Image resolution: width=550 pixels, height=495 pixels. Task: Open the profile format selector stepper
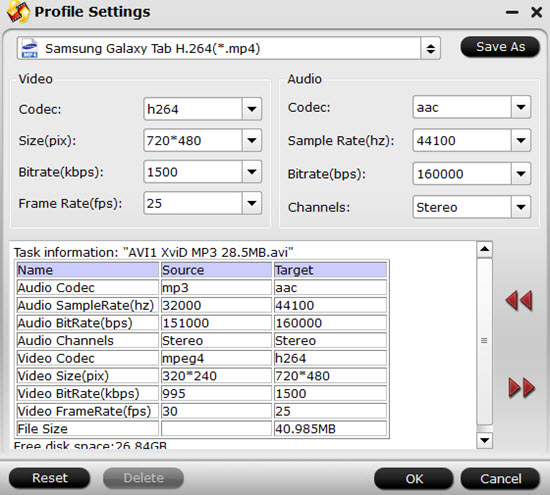[x=430, y=48]
